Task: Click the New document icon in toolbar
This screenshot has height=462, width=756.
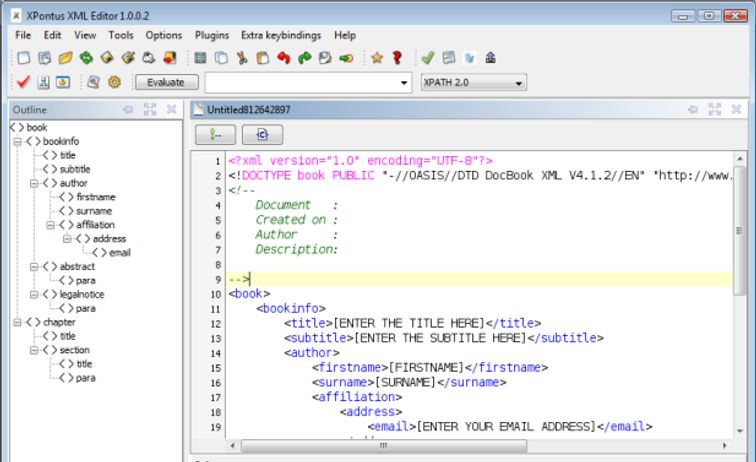Action: click(x=23, y=58)
